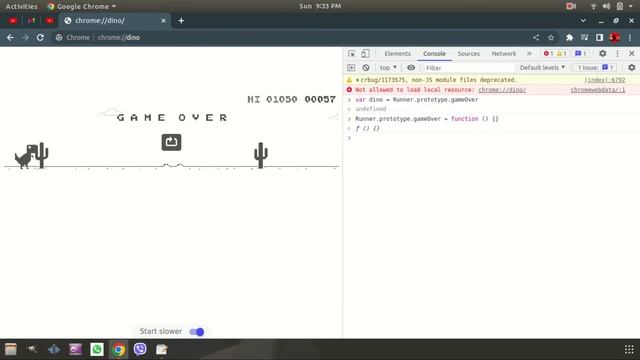Click the 1 Issue button

point(595,68)
